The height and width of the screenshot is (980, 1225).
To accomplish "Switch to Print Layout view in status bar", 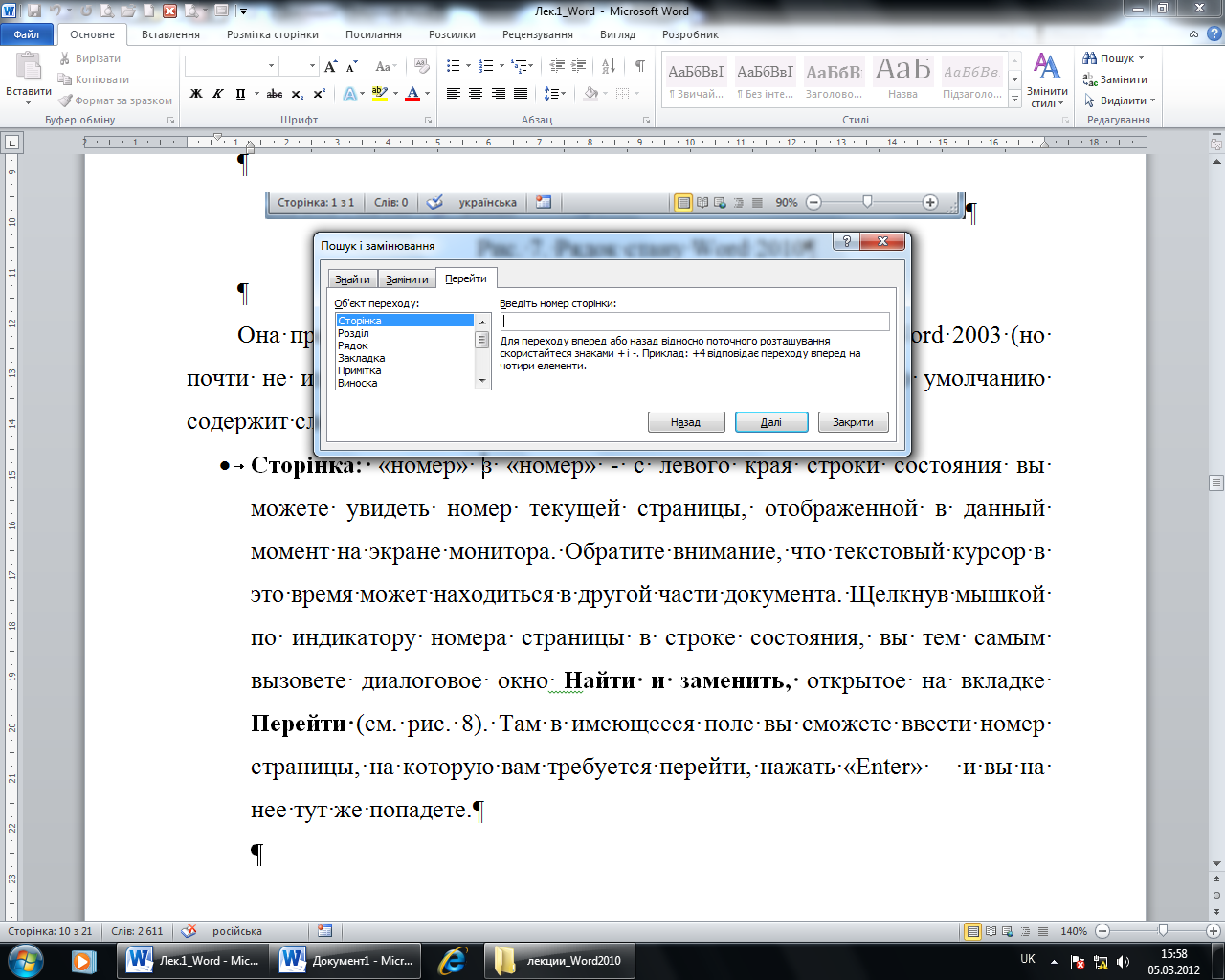I will coord(972,930).
